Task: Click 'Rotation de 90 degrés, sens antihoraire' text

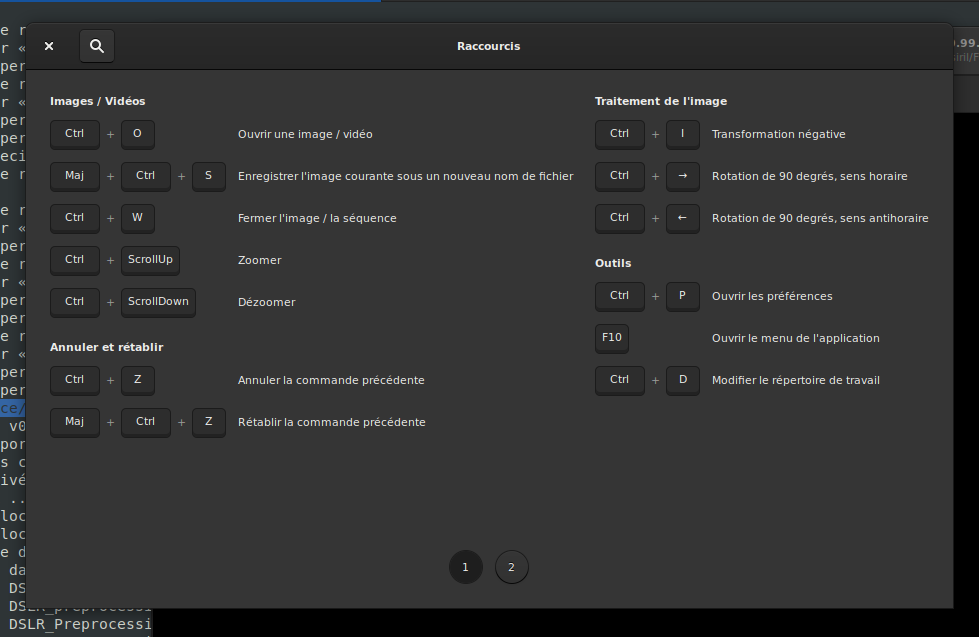Action: pos(820,218)
